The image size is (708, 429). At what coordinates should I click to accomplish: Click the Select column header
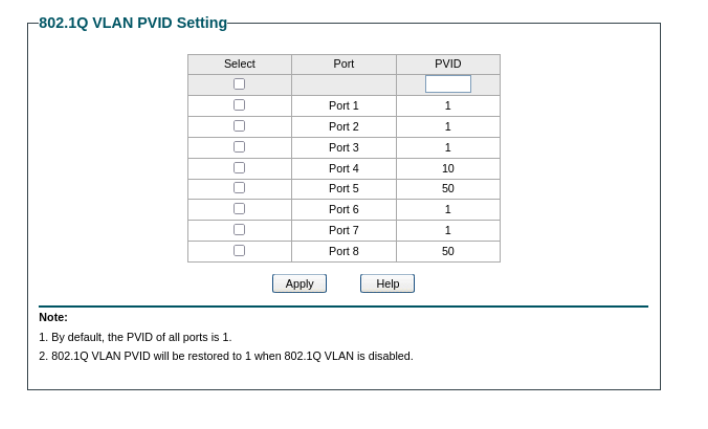click(x=239, y=64)
